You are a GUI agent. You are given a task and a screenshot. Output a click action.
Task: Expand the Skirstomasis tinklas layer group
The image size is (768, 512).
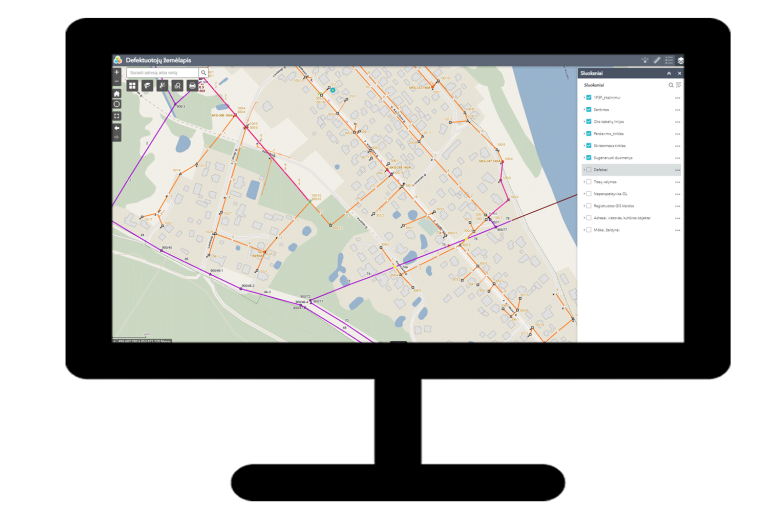click(x=583, y=146)
